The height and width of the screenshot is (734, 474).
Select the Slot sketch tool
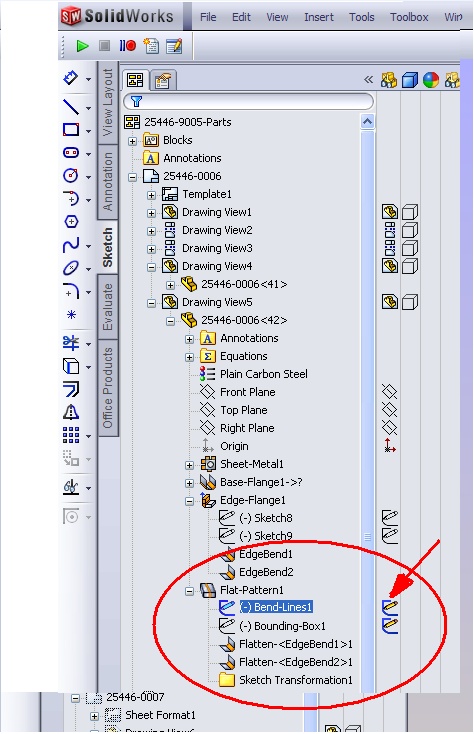coord(71,153)
